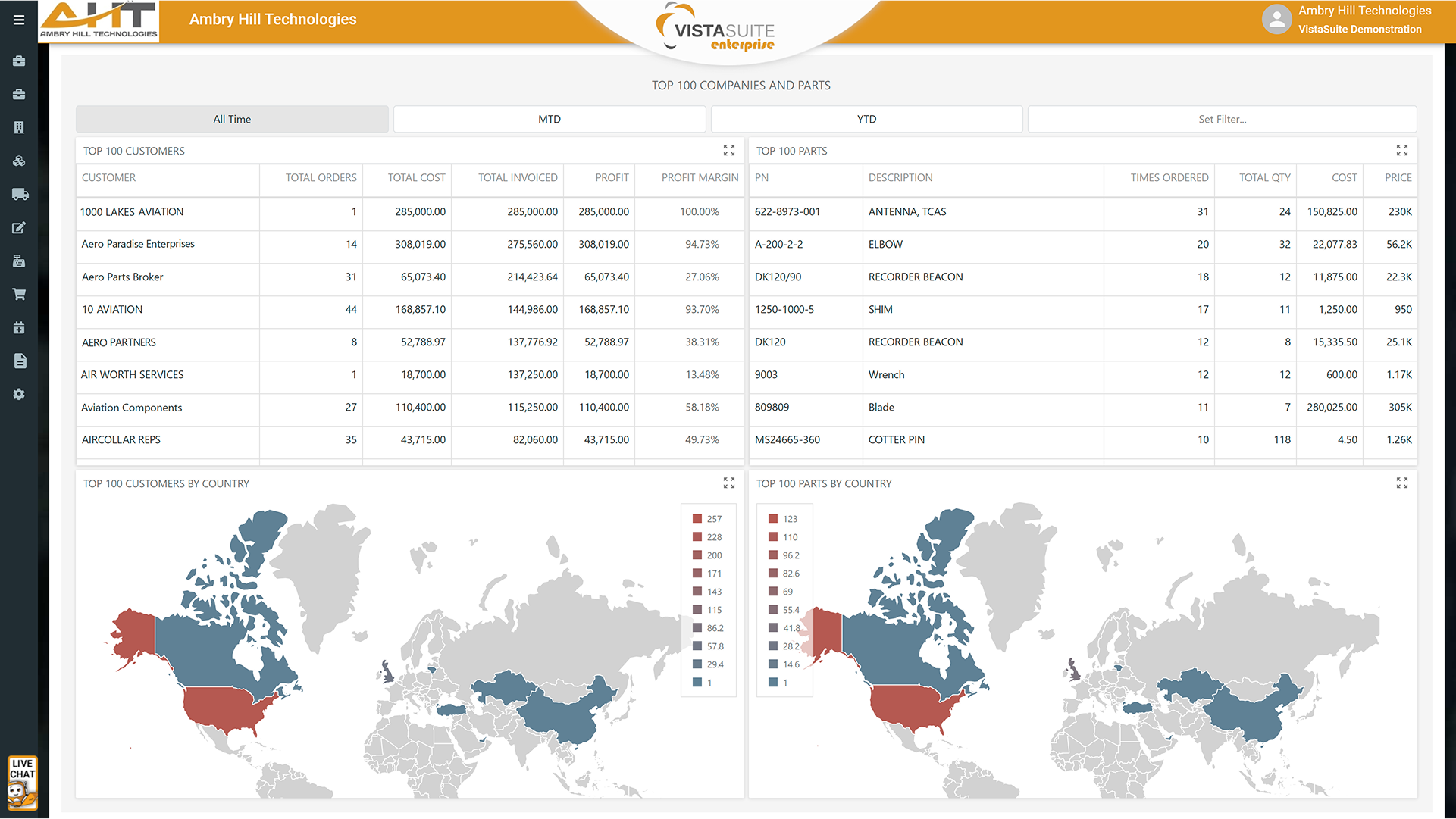
Task: Click the 257 legend color swatch
Action: (x=697, y=519)
